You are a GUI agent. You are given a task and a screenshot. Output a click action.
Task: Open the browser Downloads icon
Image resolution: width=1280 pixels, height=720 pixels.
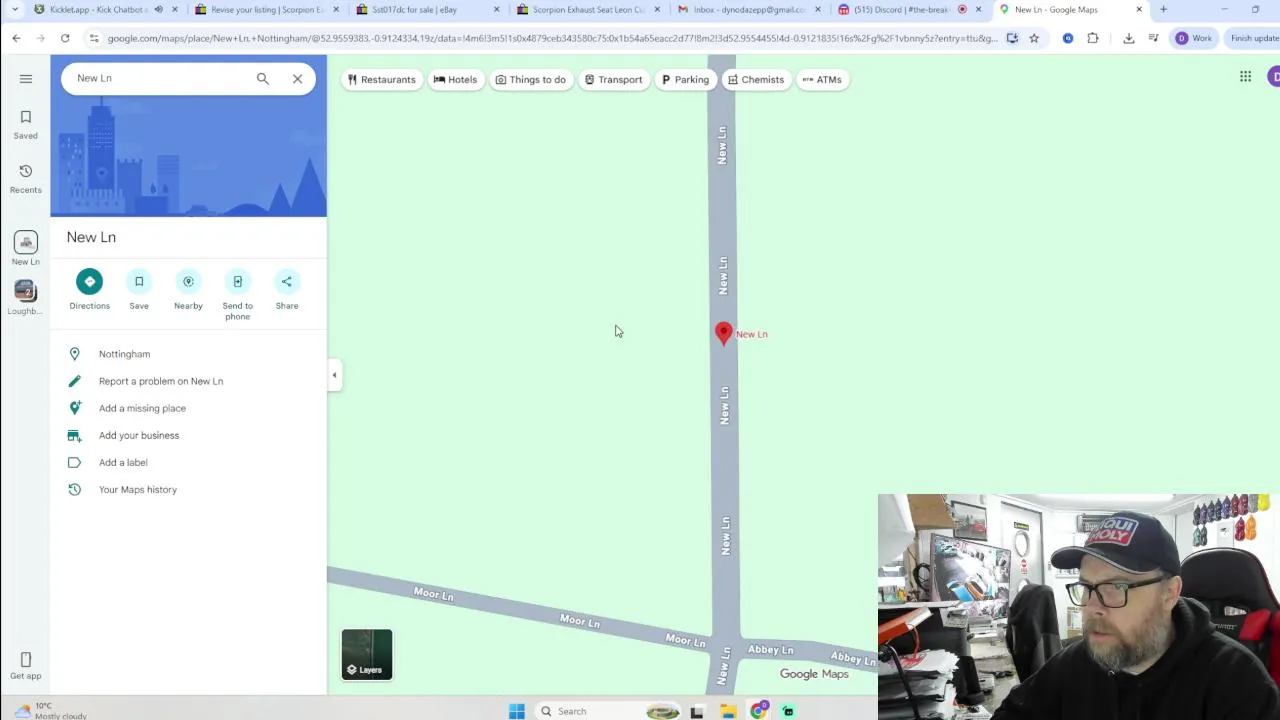pyautogui.click(x=1129, y=38)
